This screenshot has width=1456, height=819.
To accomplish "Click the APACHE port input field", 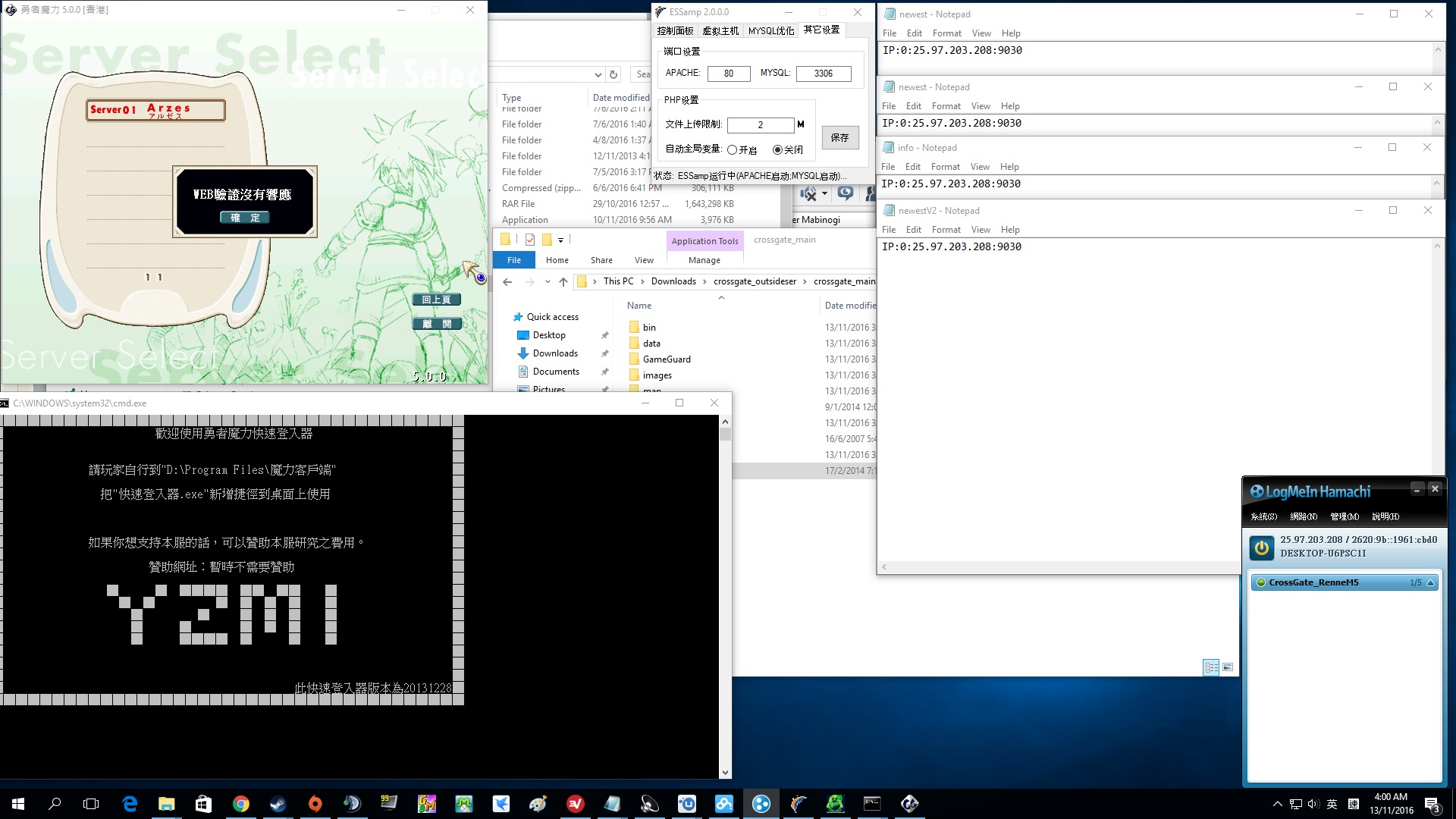I will tap(729, 74).
